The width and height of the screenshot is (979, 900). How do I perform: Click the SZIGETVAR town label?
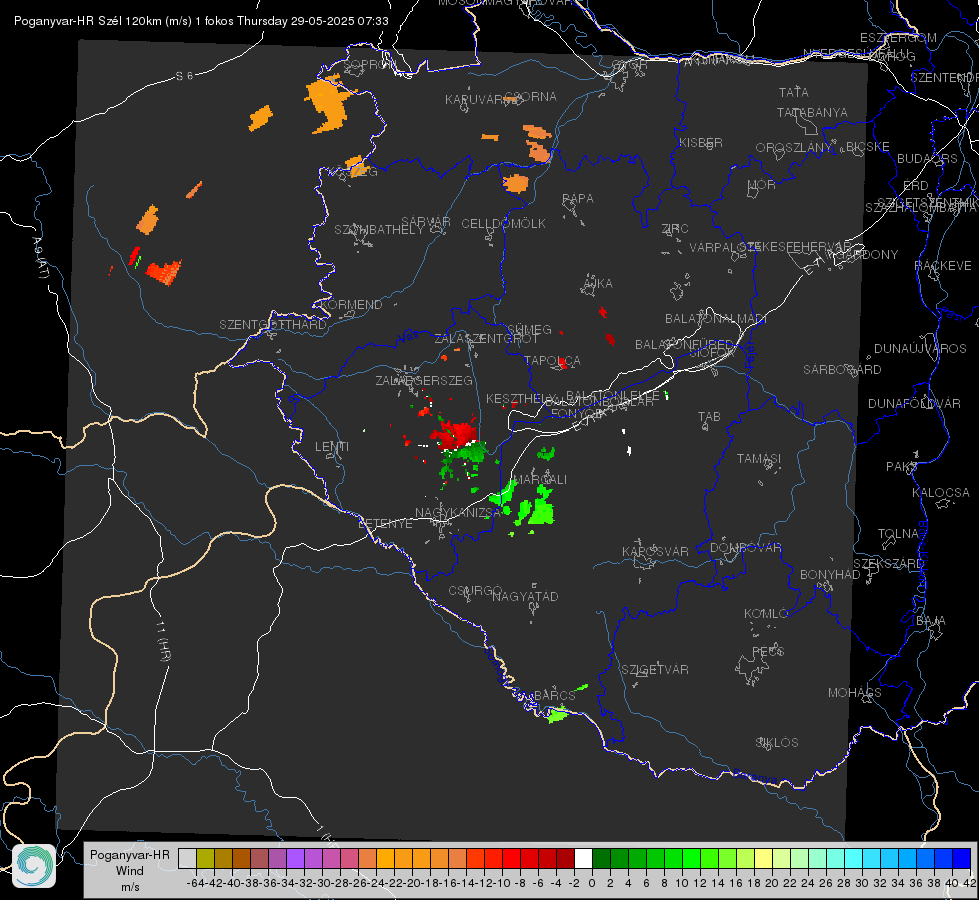click(655, 670)
